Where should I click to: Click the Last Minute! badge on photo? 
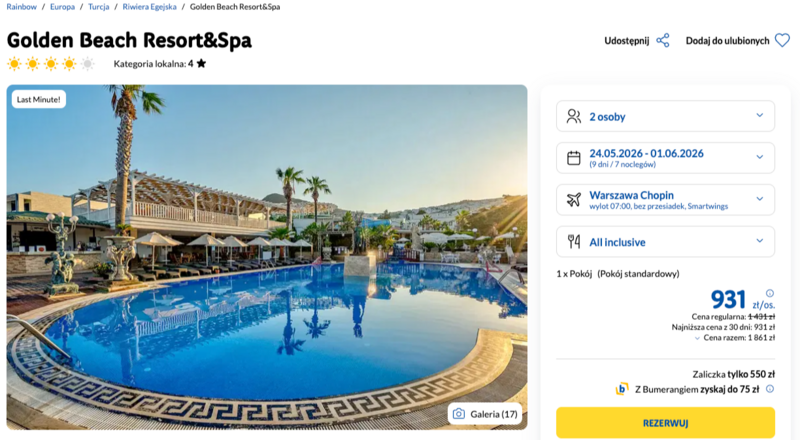tap(39, 99)
